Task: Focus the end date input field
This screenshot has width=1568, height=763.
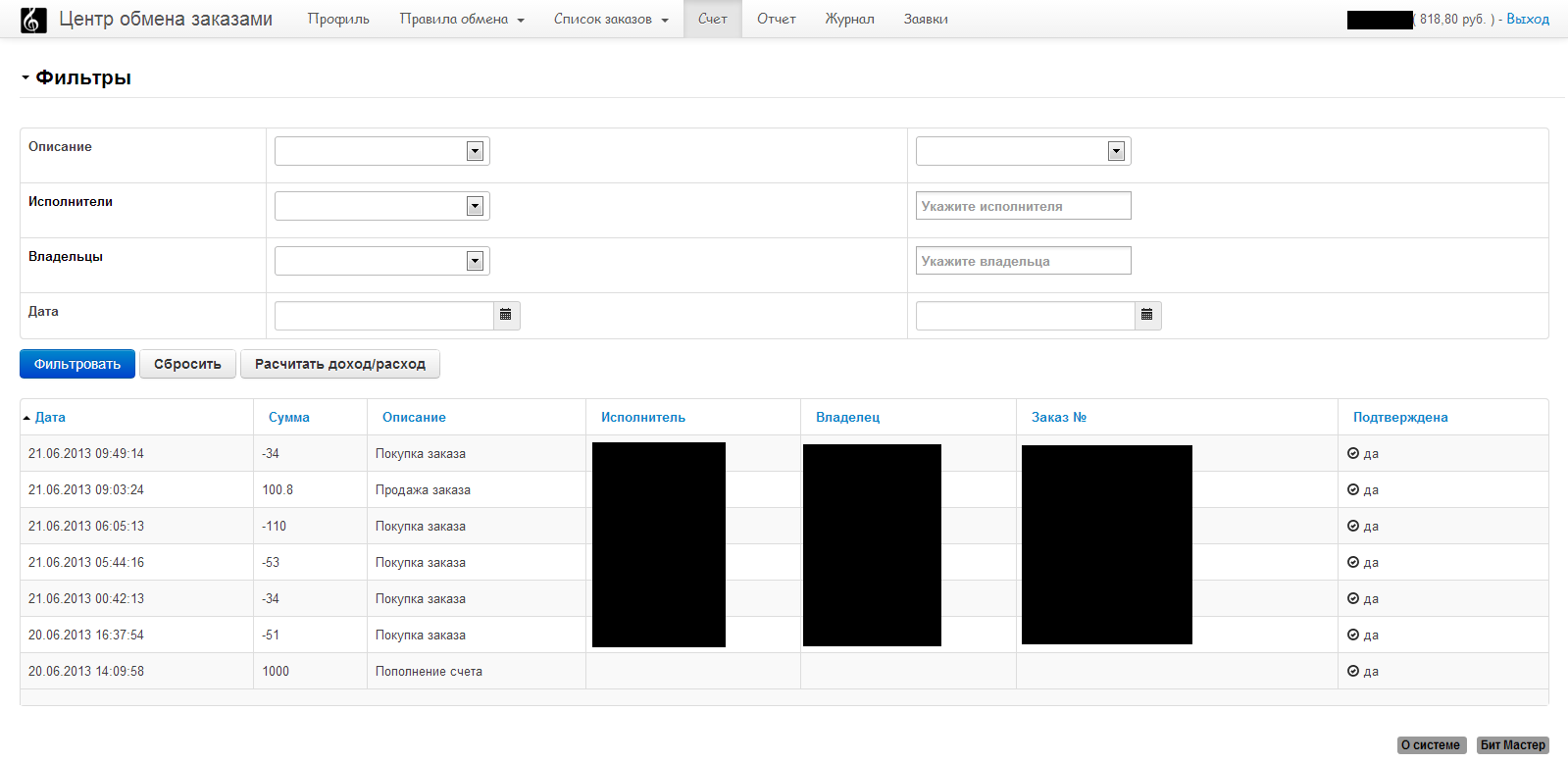Action: (1026, 316)
